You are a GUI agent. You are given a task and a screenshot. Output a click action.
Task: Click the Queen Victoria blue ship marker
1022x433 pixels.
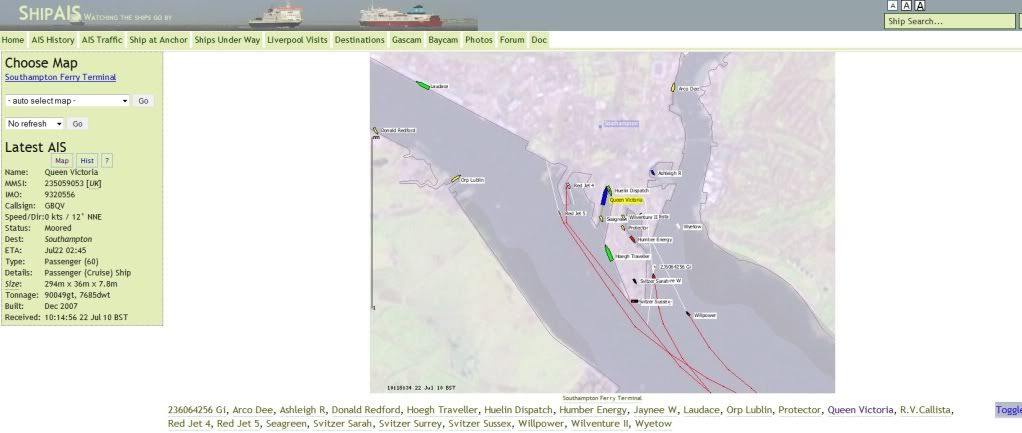click(x=604, y=196)
